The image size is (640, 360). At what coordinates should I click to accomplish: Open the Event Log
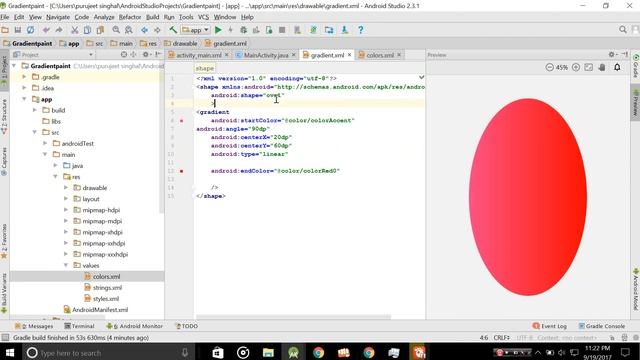pos(549,326)
